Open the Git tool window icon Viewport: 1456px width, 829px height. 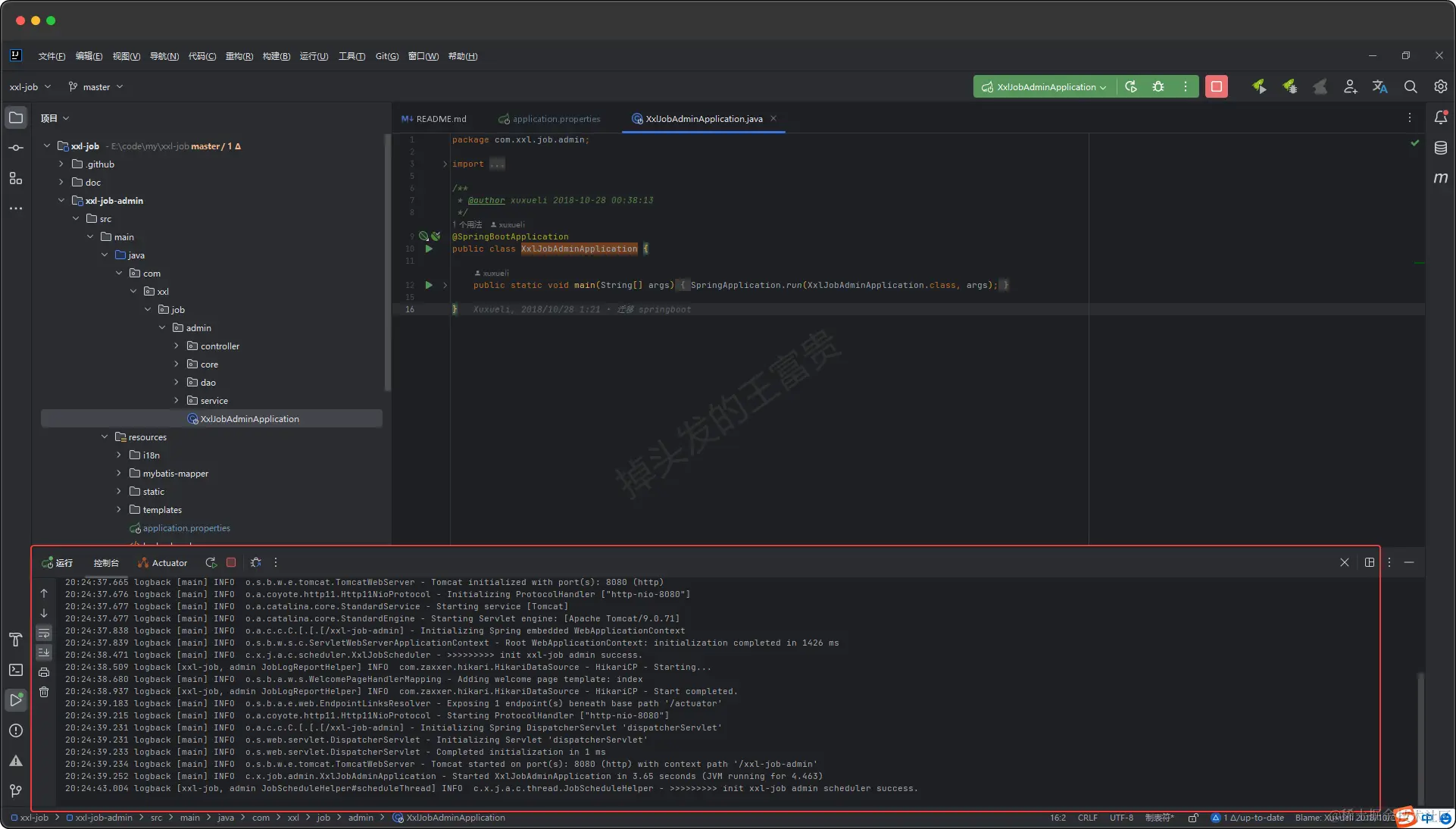coord(16,790)
